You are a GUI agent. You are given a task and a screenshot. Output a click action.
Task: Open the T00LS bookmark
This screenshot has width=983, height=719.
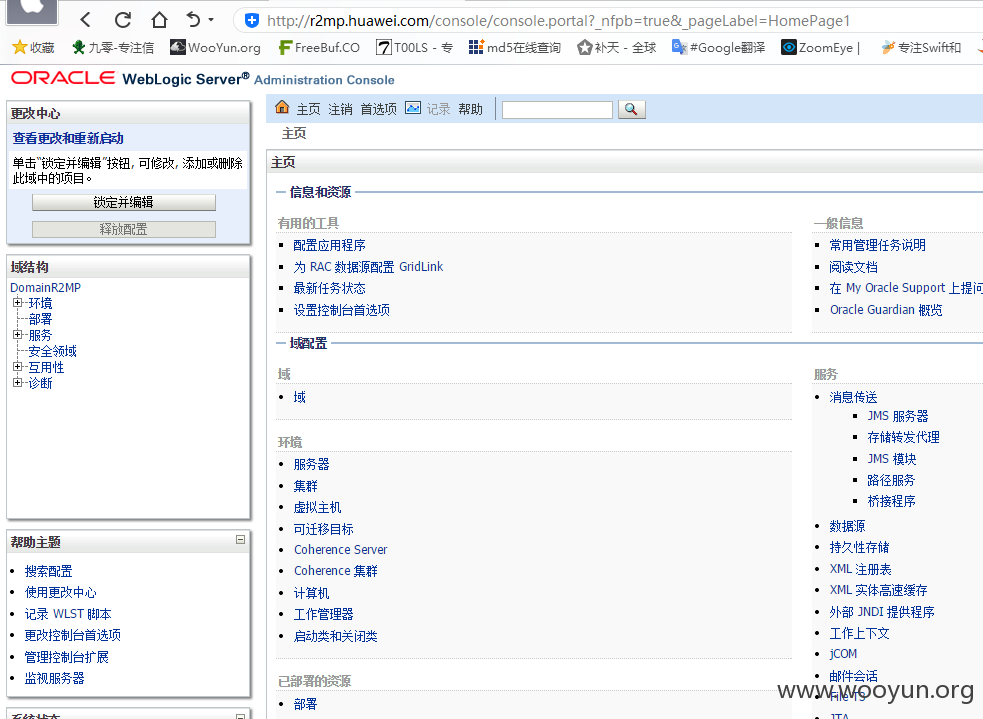tap(414, 48)
